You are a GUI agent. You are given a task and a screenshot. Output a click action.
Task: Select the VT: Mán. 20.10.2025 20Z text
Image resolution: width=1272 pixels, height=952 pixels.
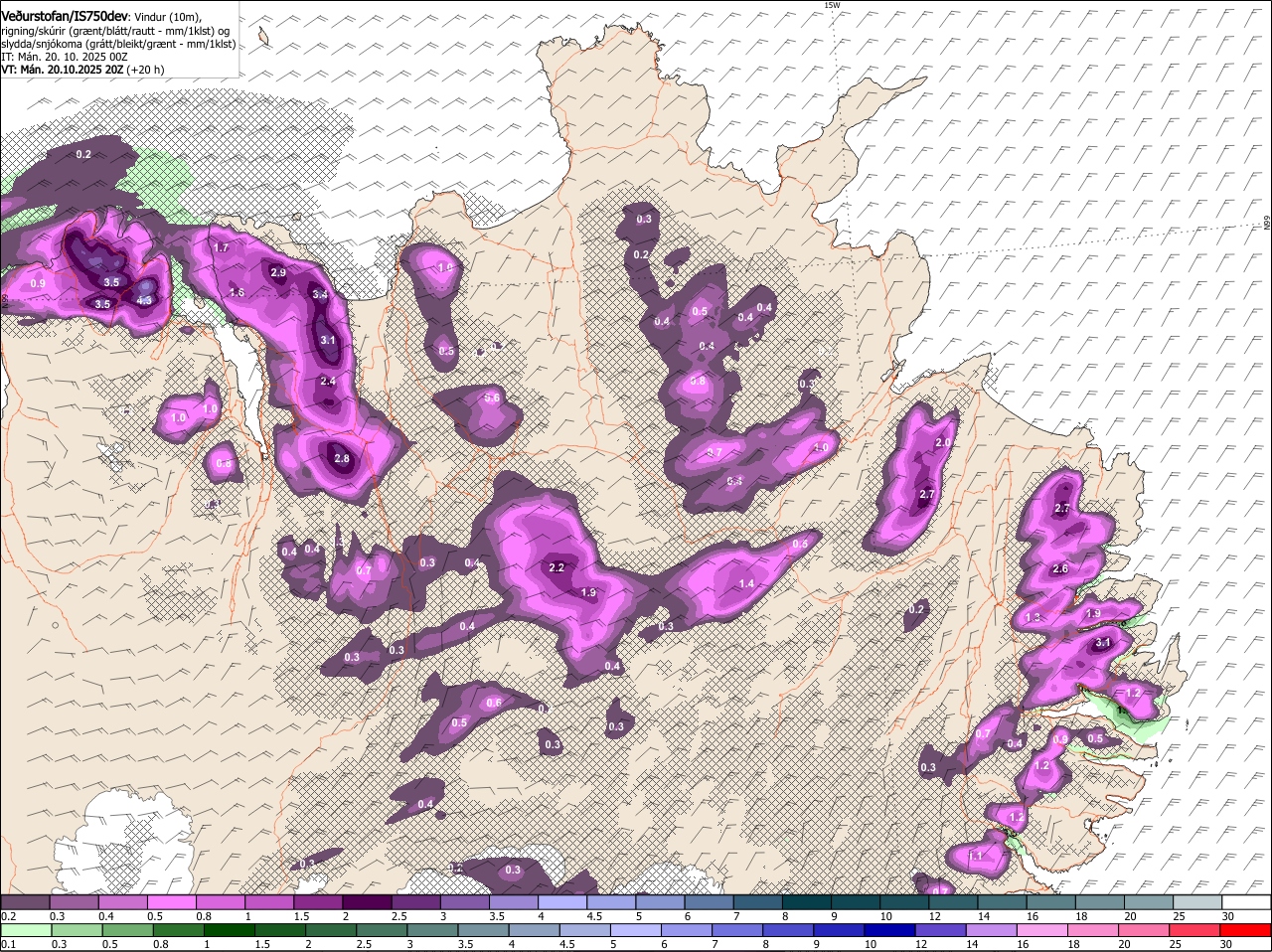62,70
